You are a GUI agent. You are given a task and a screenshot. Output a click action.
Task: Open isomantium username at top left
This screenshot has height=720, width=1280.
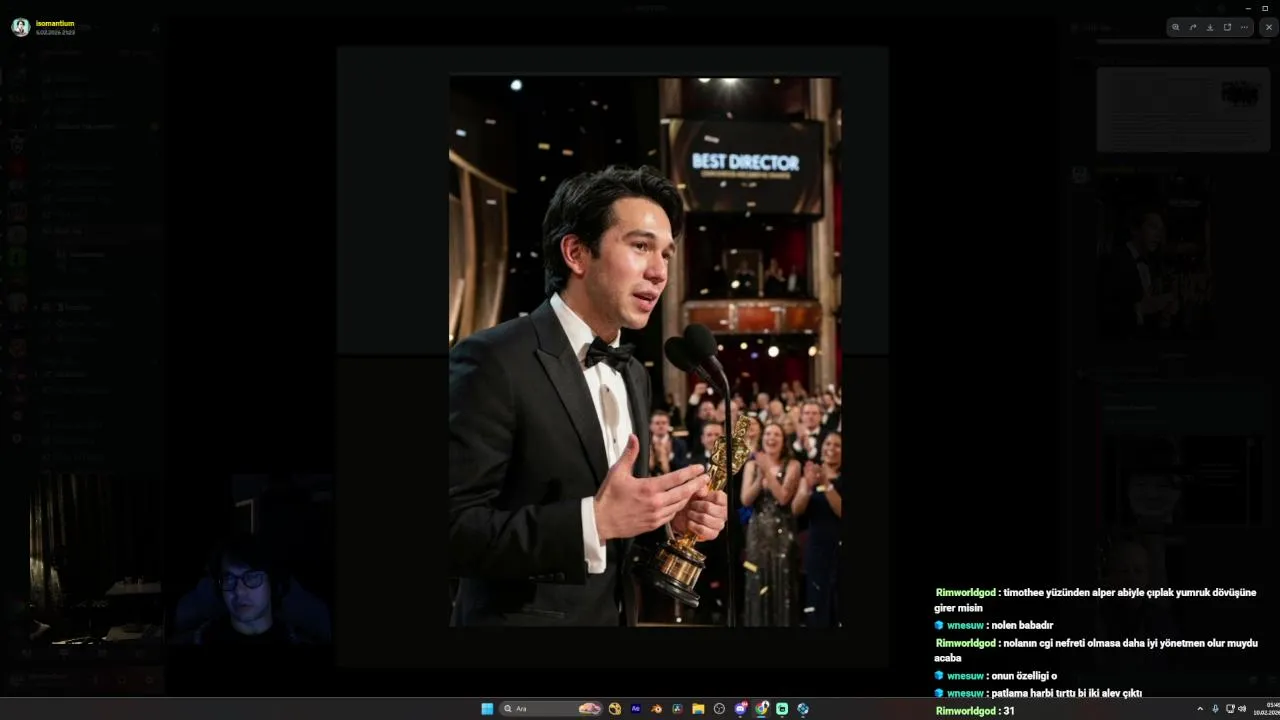point(55,23)
